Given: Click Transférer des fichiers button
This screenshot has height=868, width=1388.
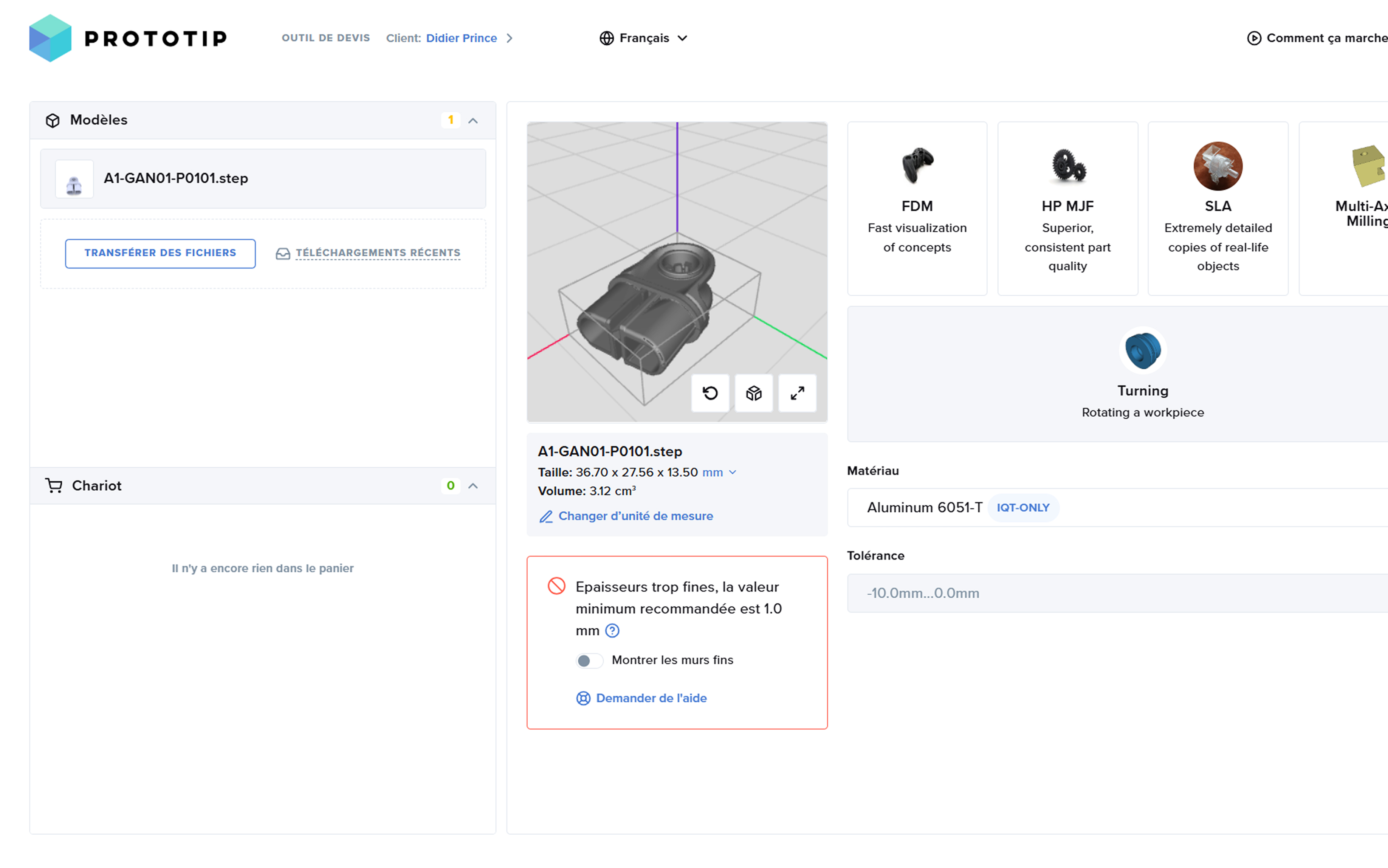Looking at the screenshot, I should tap(160, 253).
